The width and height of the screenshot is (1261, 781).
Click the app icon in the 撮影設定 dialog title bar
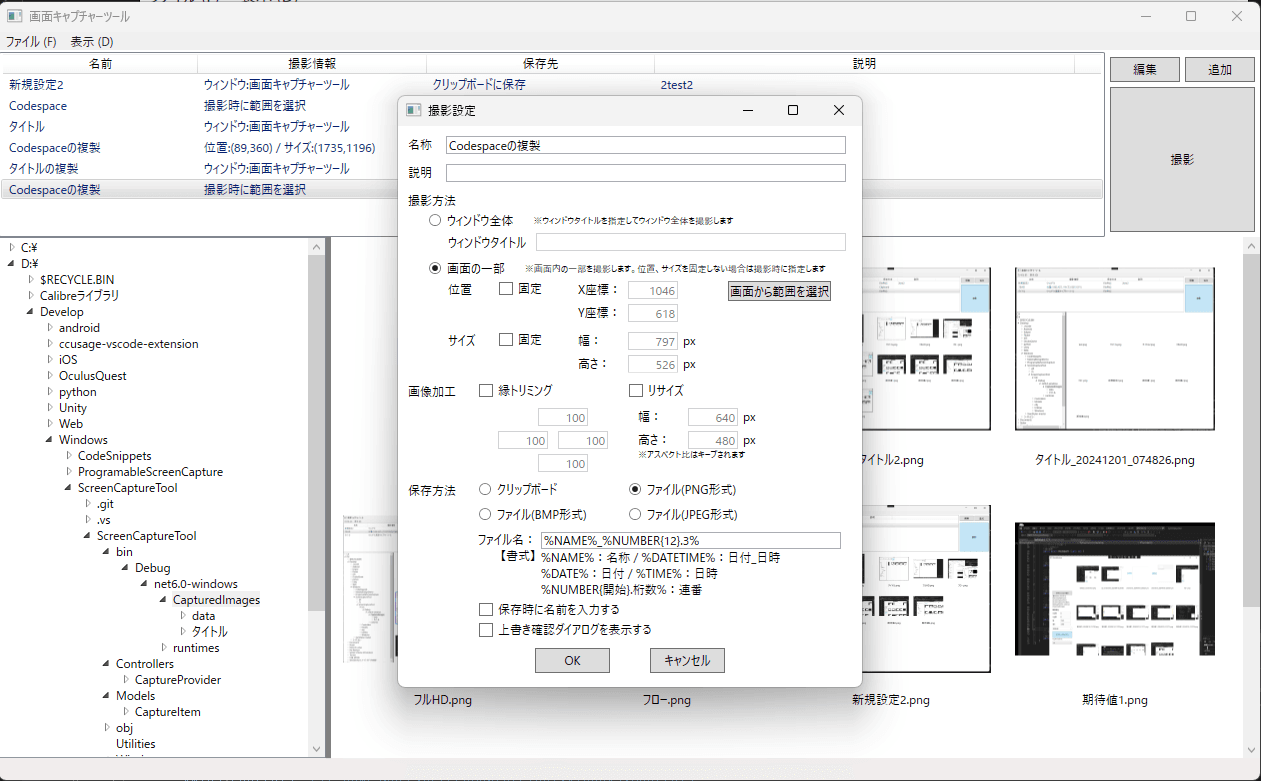tap(414, 110)
